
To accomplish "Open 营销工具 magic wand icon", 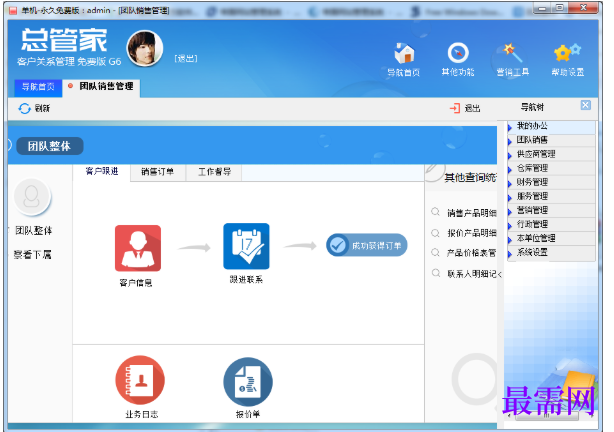I will point(513,53).
